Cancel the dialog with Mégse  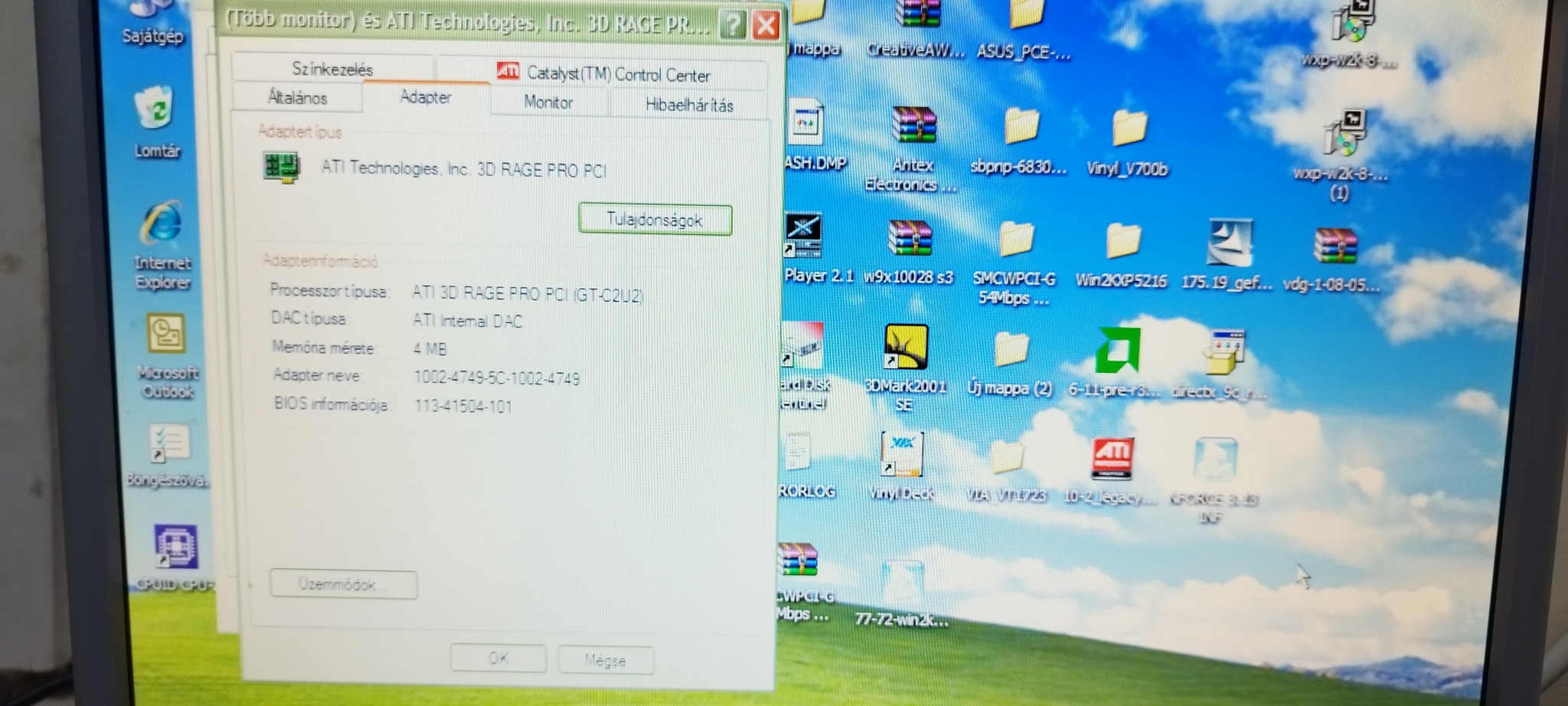606,660
